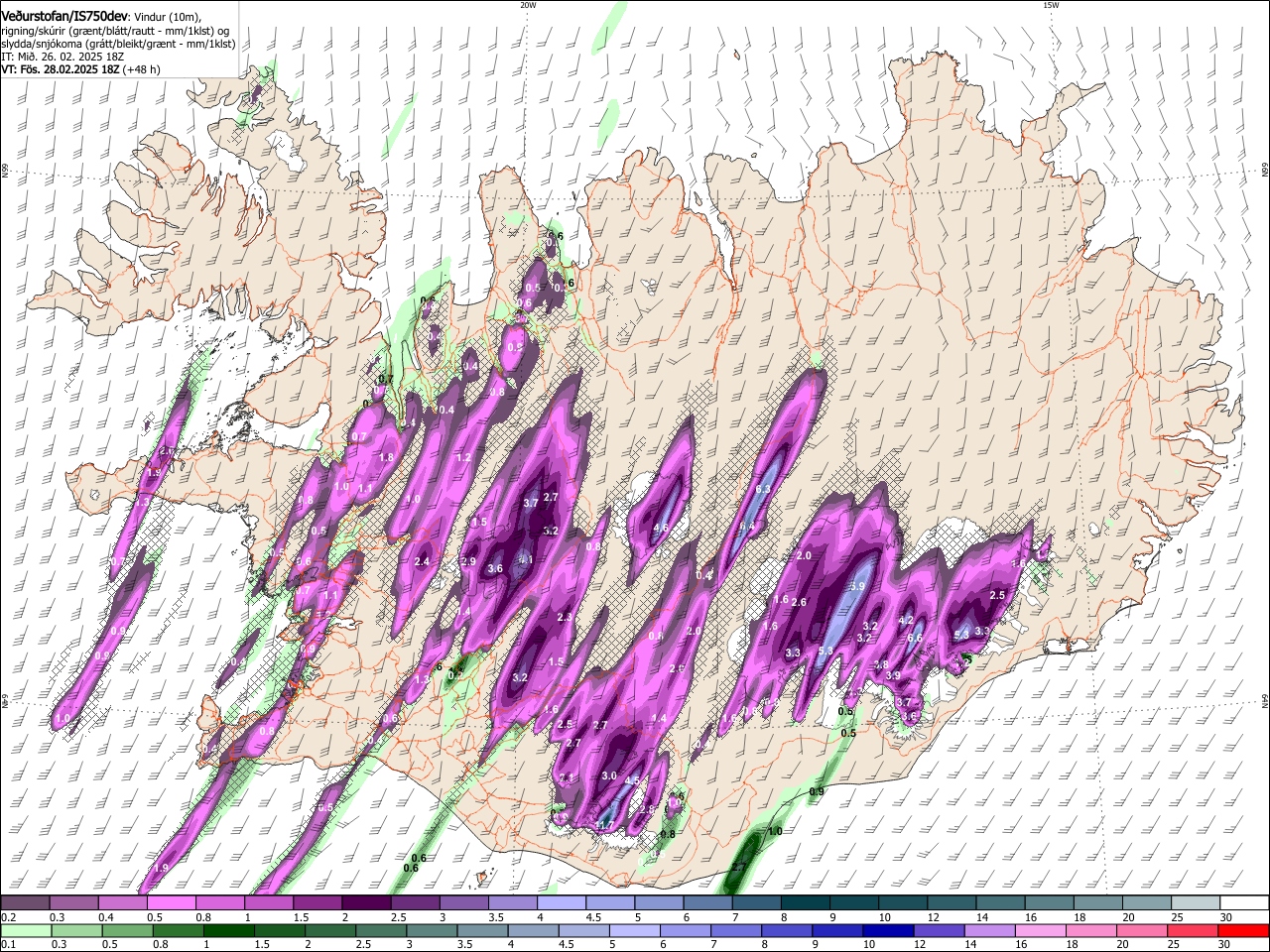
Task: Click the '20W' longitude label
Action: (x=528, y=5)
